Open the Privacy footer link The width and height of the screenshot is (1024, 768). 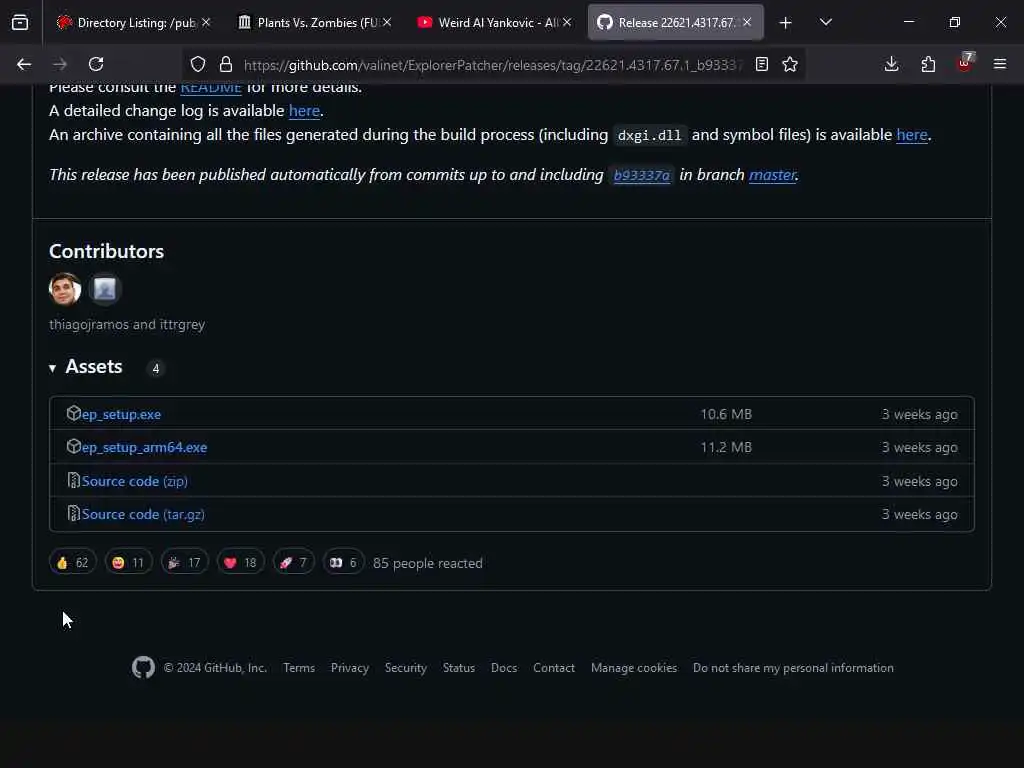350,668
